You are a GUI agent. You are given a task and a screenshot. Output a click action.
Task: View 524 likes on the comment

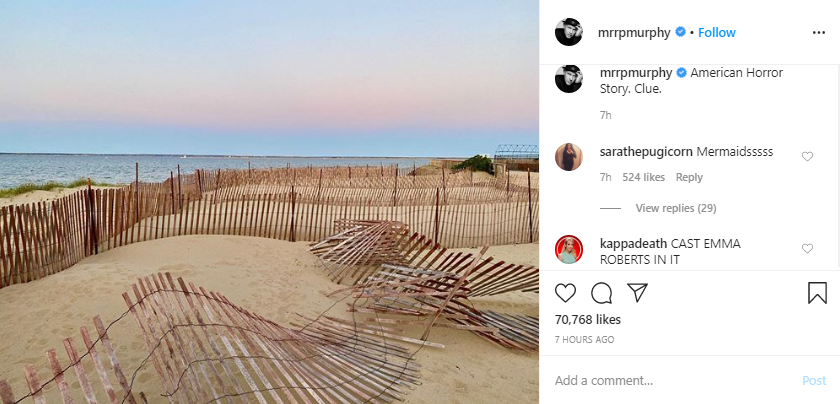click(643, 177)
